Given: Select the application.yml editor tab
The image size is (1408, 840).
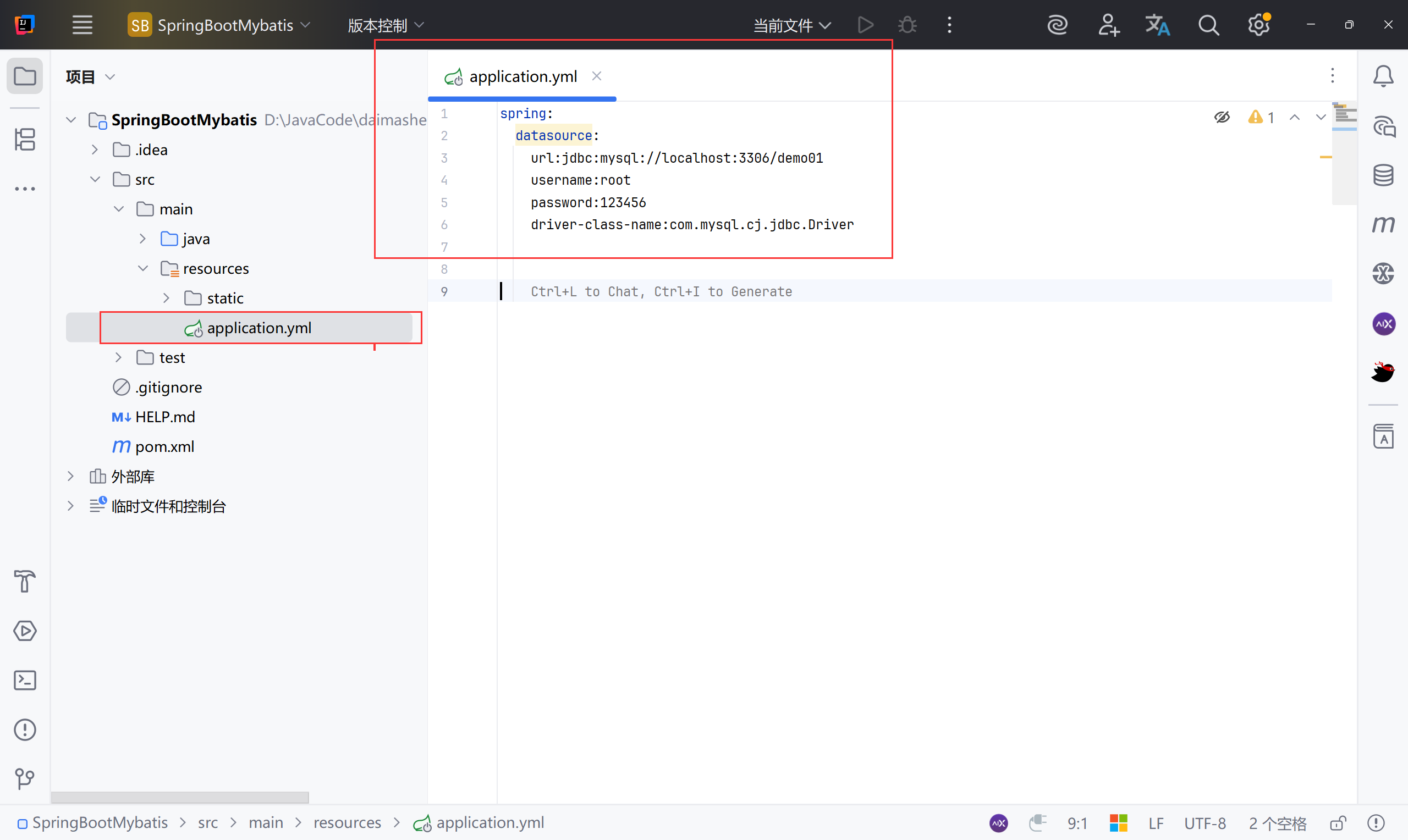Looking at the screenshot, I should pyautogui.click(x=522, y=76).
